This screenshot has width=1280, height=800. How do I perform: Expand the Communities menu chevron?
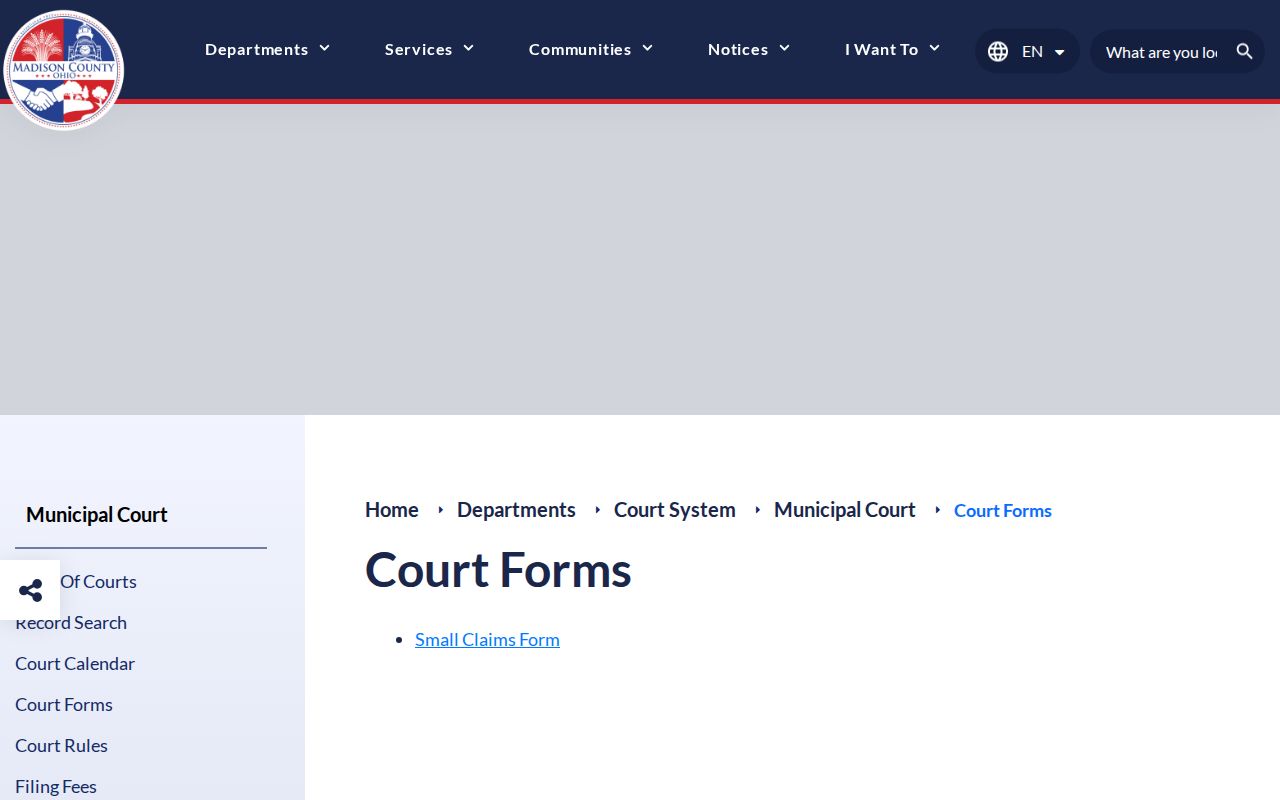[647, 49]
